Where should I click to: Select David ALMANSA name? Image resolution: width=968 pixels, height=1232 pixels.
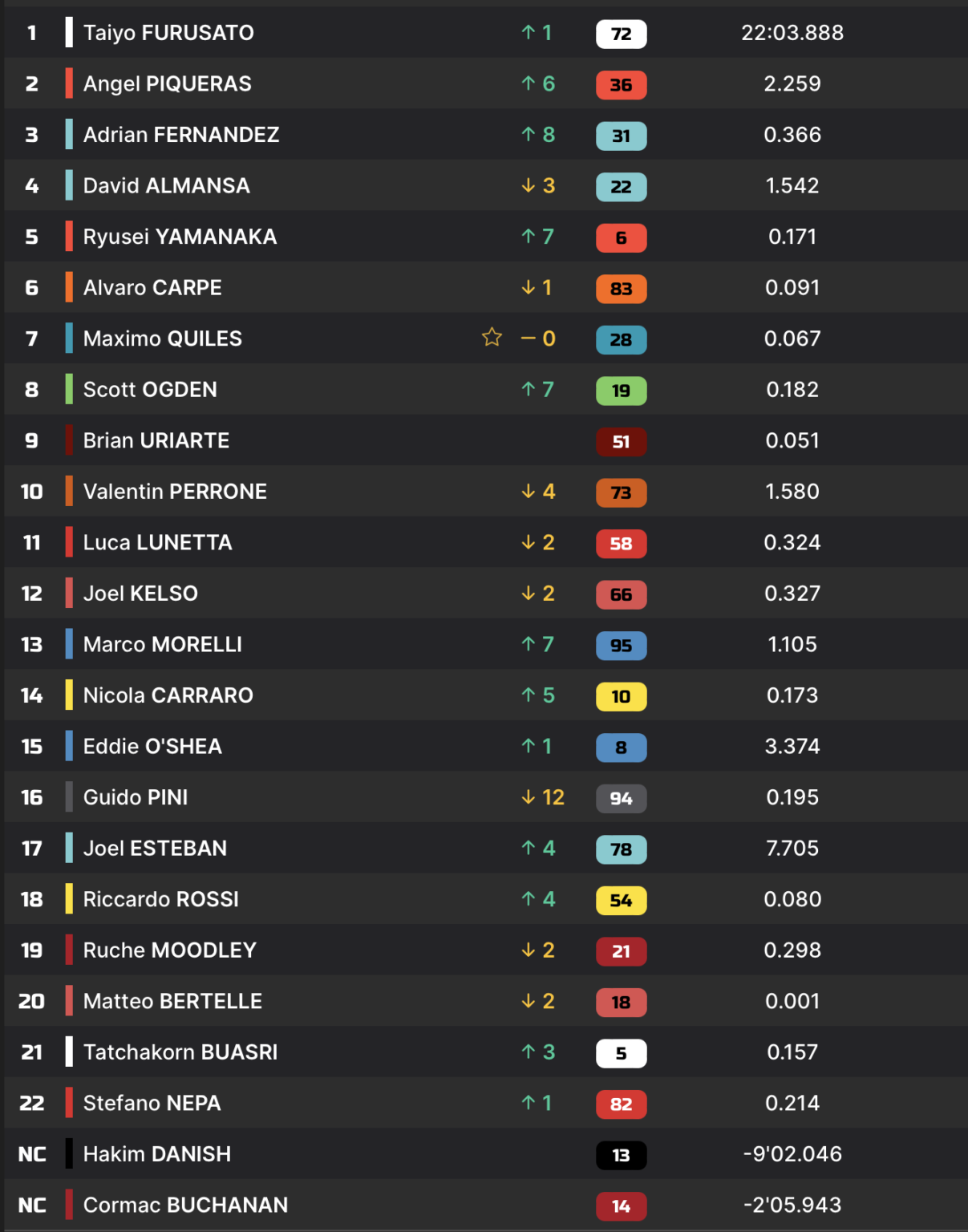tap(166, 185)
